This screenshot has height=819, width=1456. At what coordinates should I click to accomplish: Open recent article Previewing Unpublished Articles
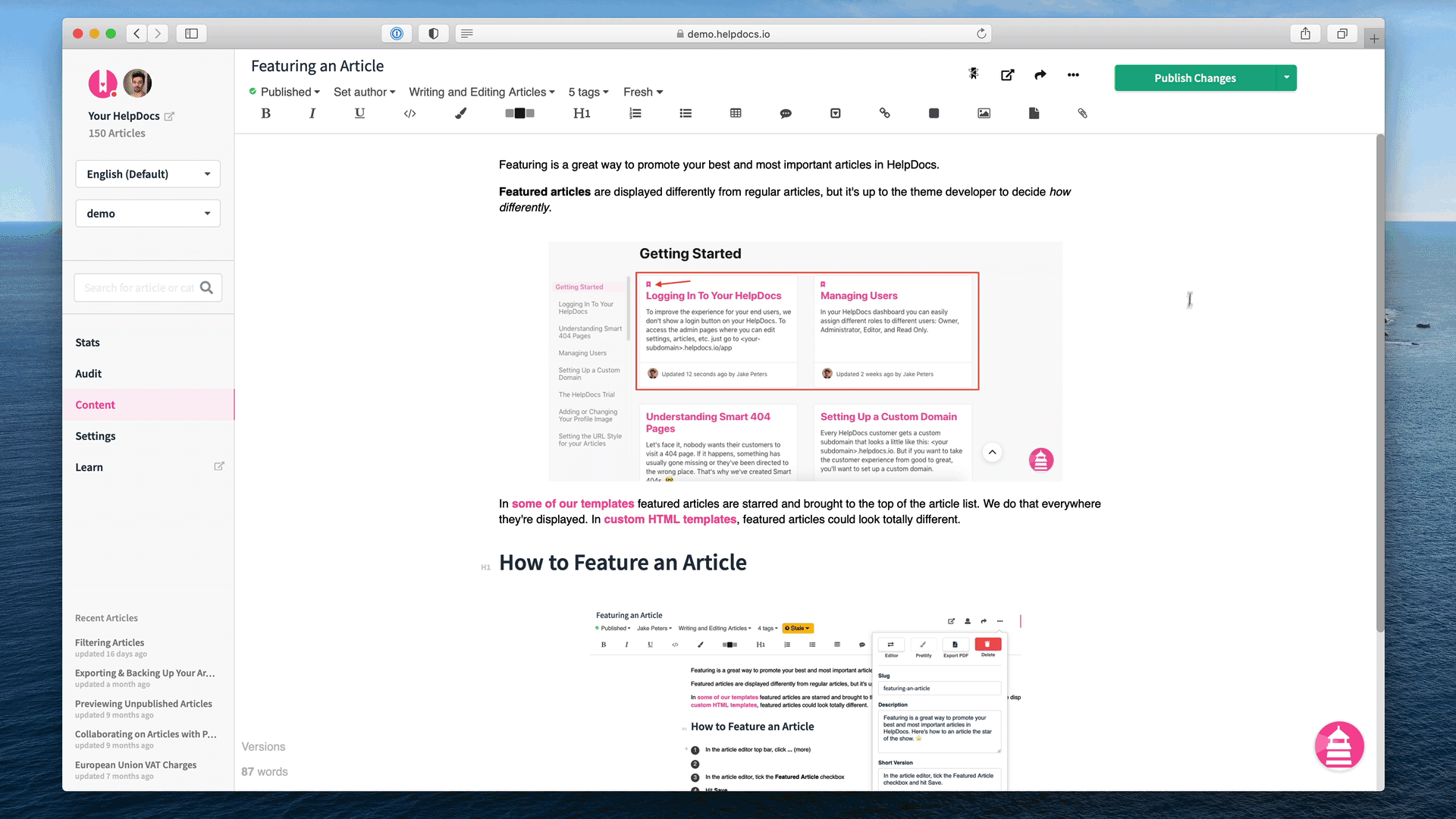click(x=144, y=704)
